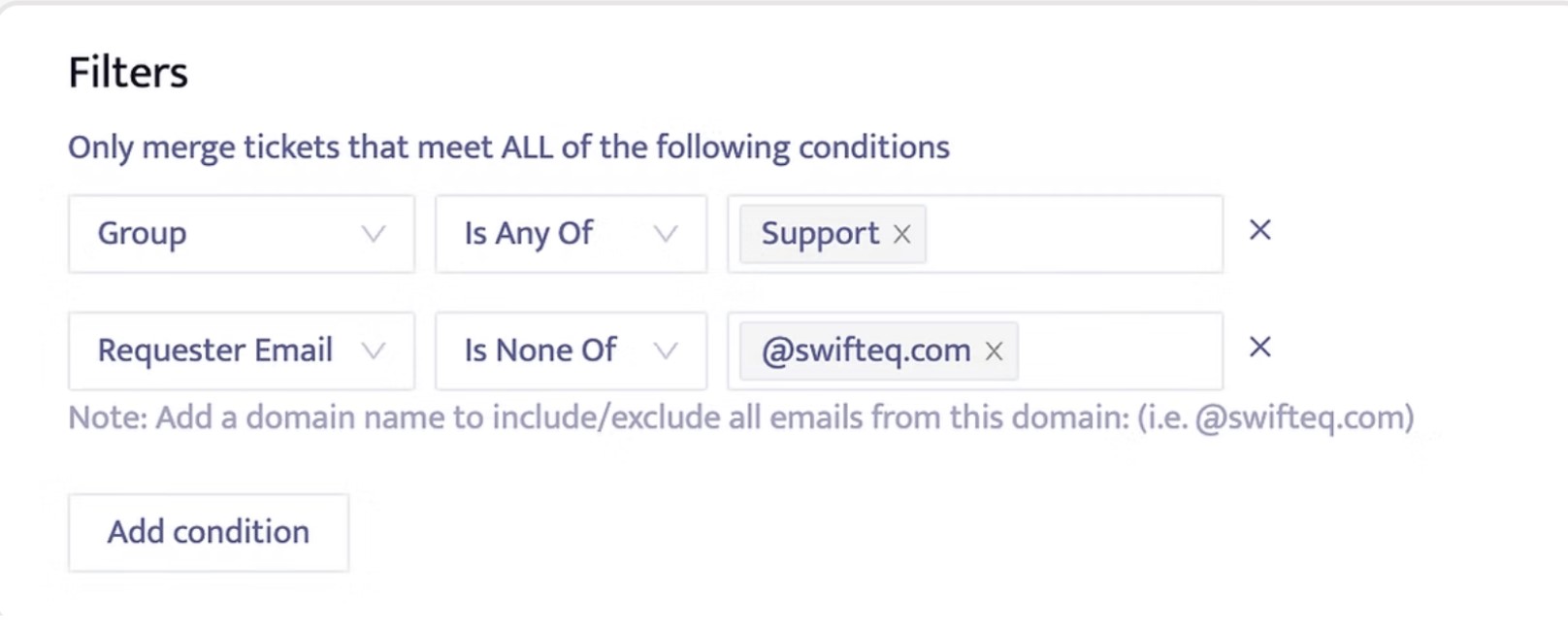1568x633 pixels.
Task: Click the chevron arrow beside Is None Of
Action: (x=666, y=351)
